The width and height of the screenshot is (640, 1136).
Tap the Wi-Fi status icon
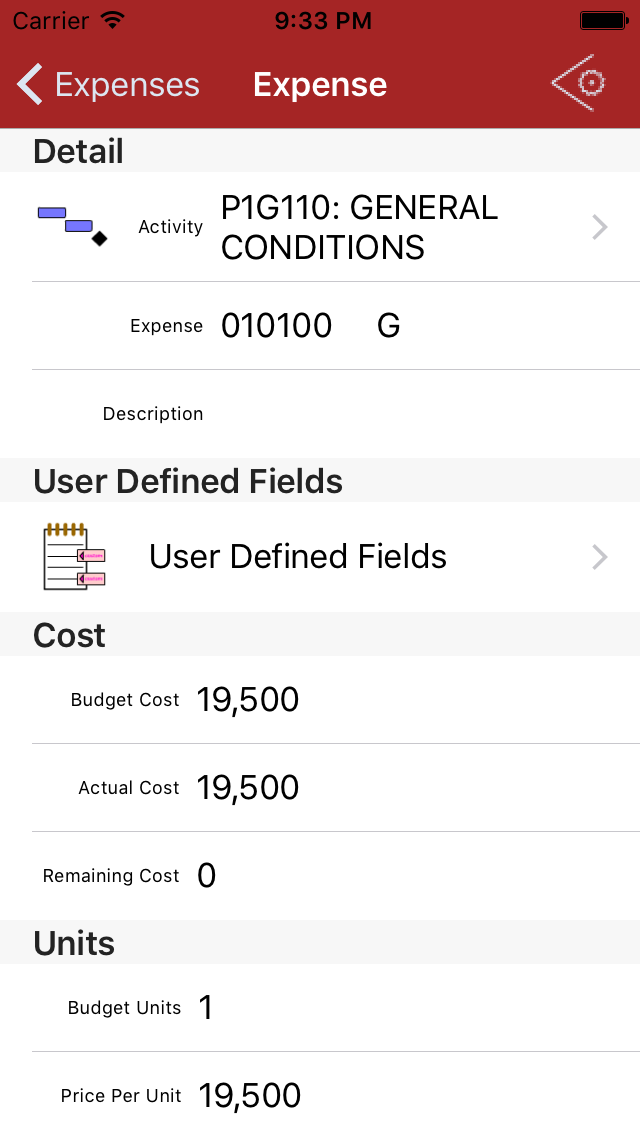pyautogui.click(x=113, y=20)
